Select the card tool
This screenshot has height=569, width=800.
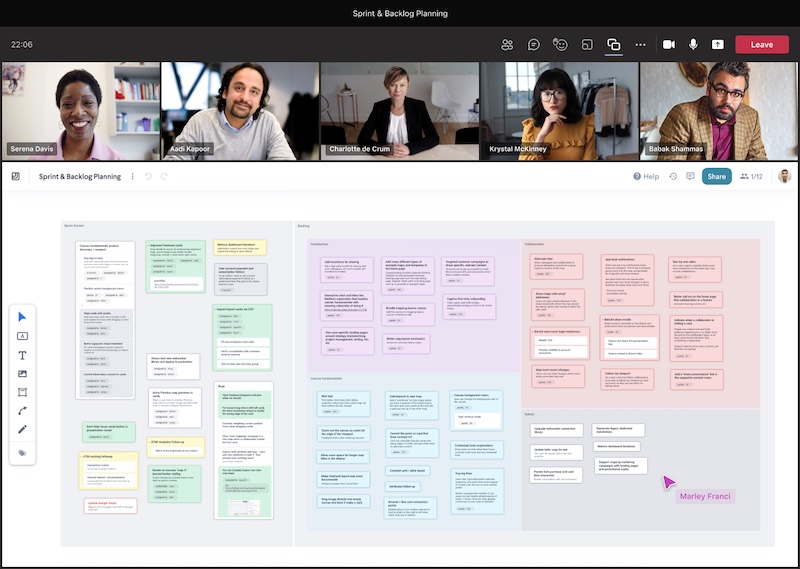tap(22, 336)
